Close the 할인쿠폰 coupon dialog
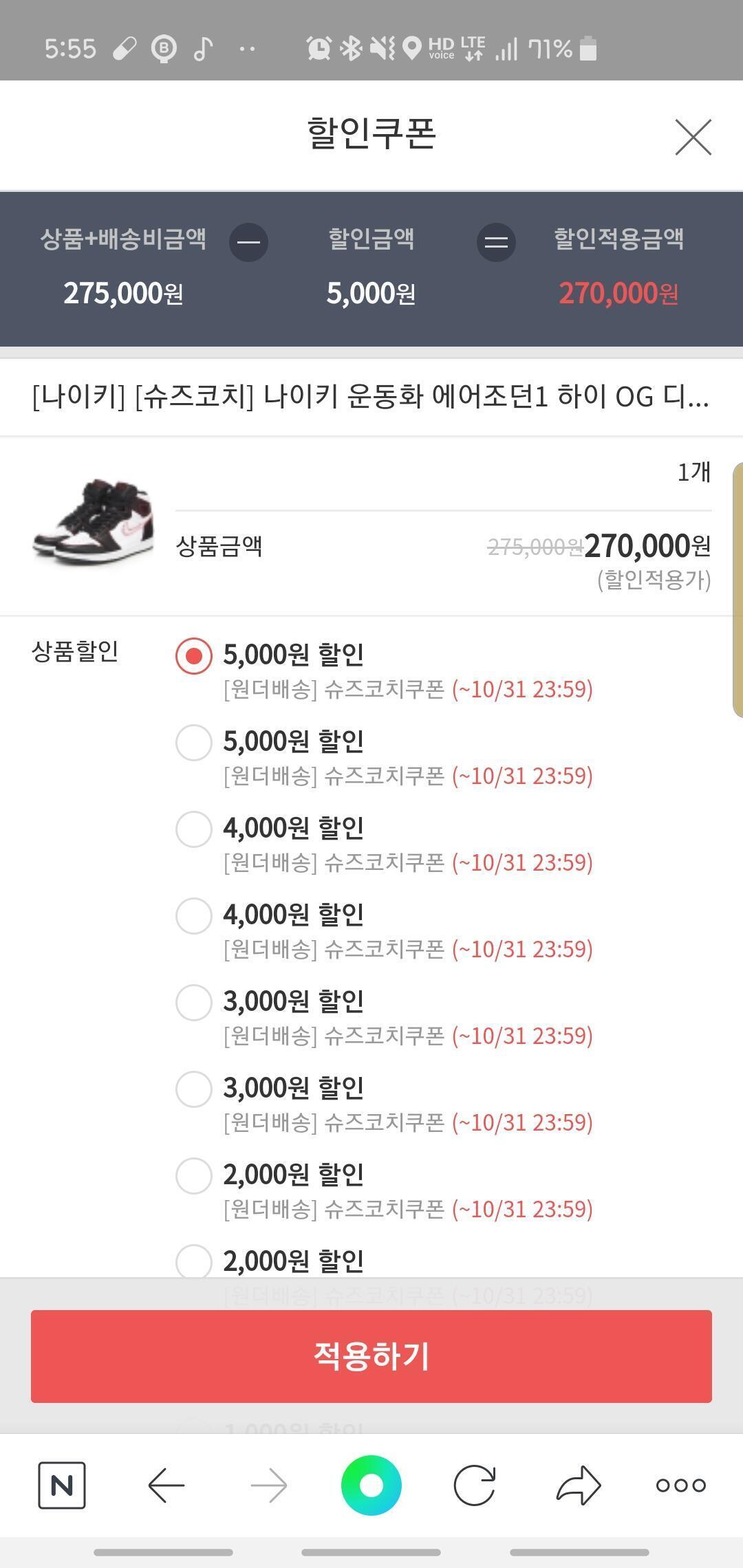Screen dimensions: 743x1568 (693, 137)
